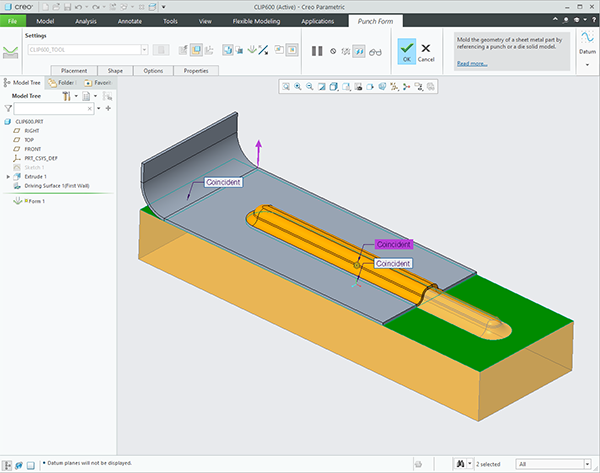Switch to the Favorites navigator tab
Viewport: 600px width, 473px height.
(98, 83)
